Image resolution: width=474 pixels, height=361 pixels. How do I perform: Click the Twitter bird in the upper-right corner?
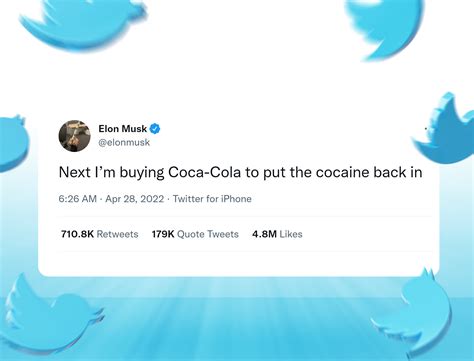(x=384, y=29)
